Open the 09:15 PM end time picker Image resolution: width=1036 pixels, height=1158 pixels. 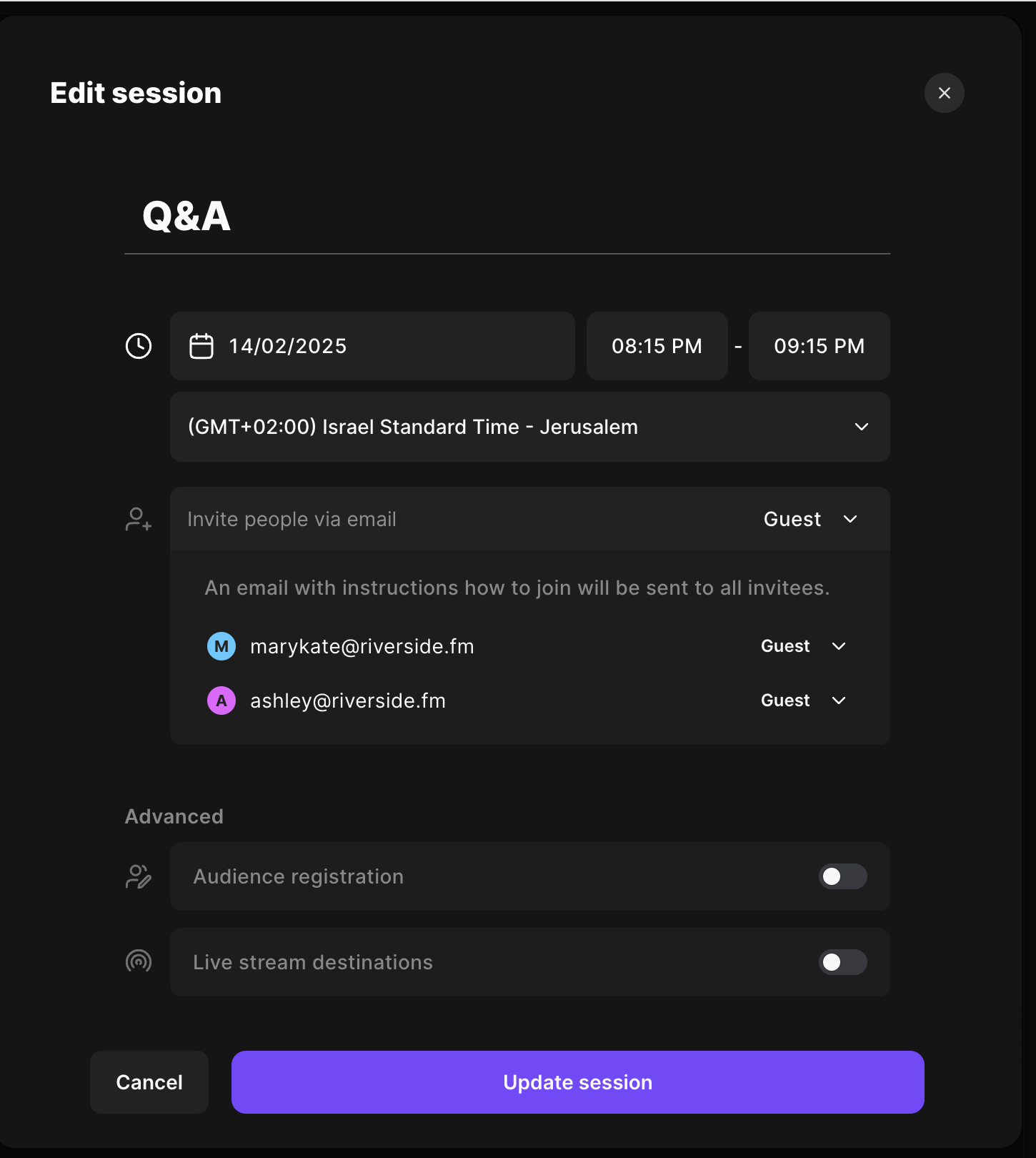pos(819,346)
